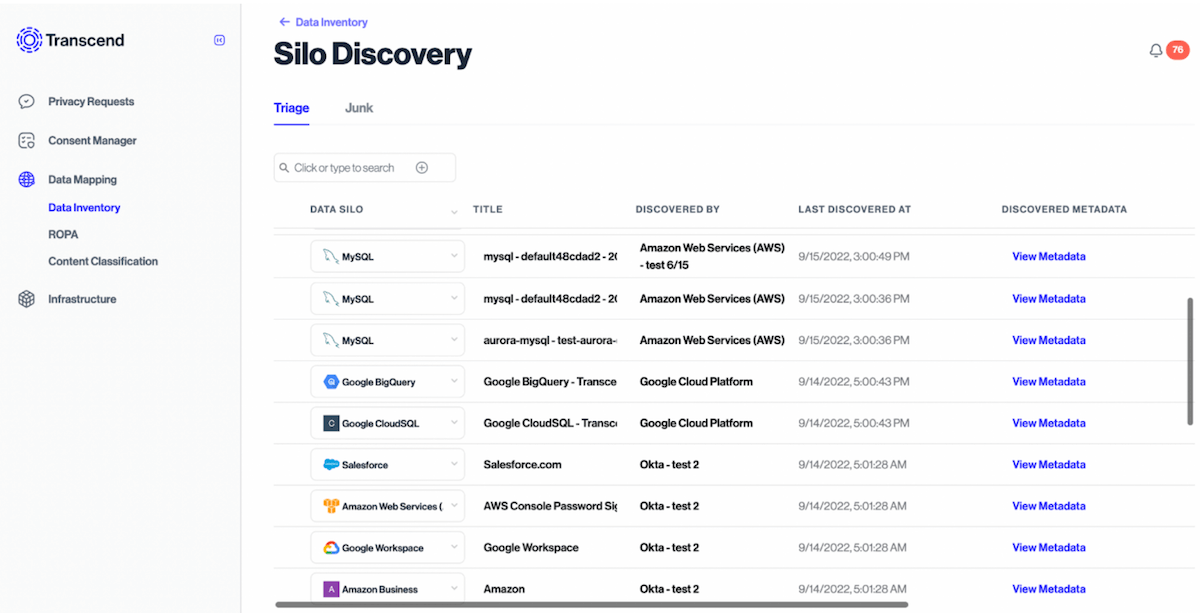
Task: Expand the Google Workspace data silo dropdown
Action: (388, 548)
